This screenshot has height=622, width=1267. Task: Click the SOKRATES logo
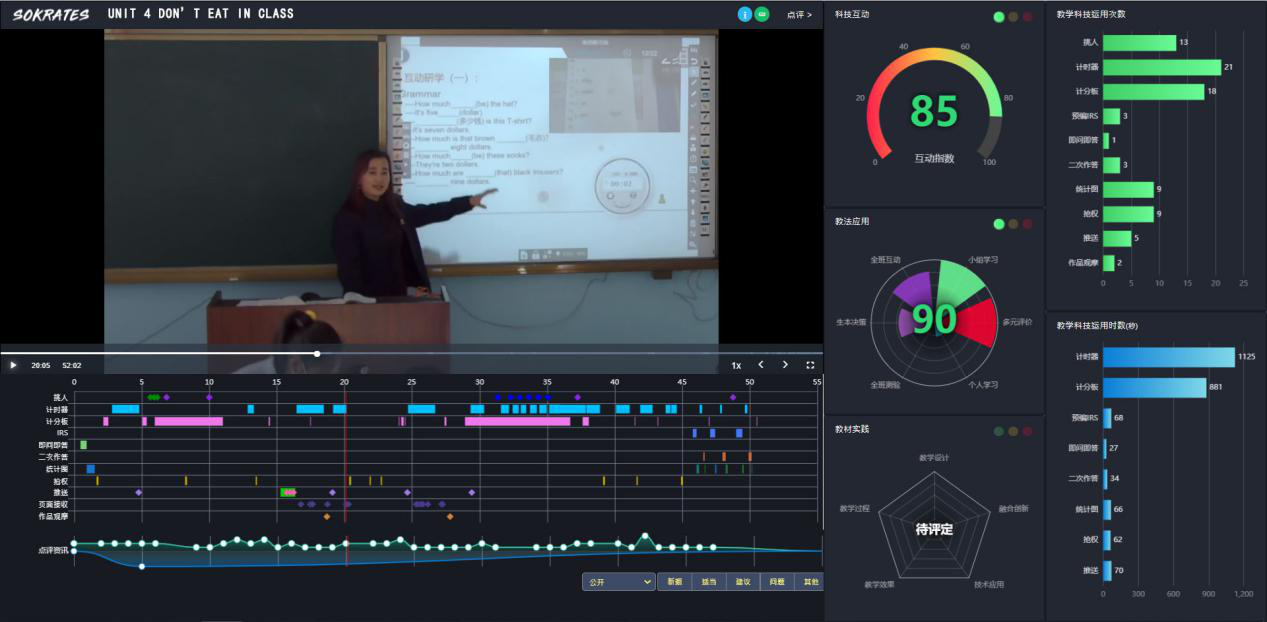[51, 14]
